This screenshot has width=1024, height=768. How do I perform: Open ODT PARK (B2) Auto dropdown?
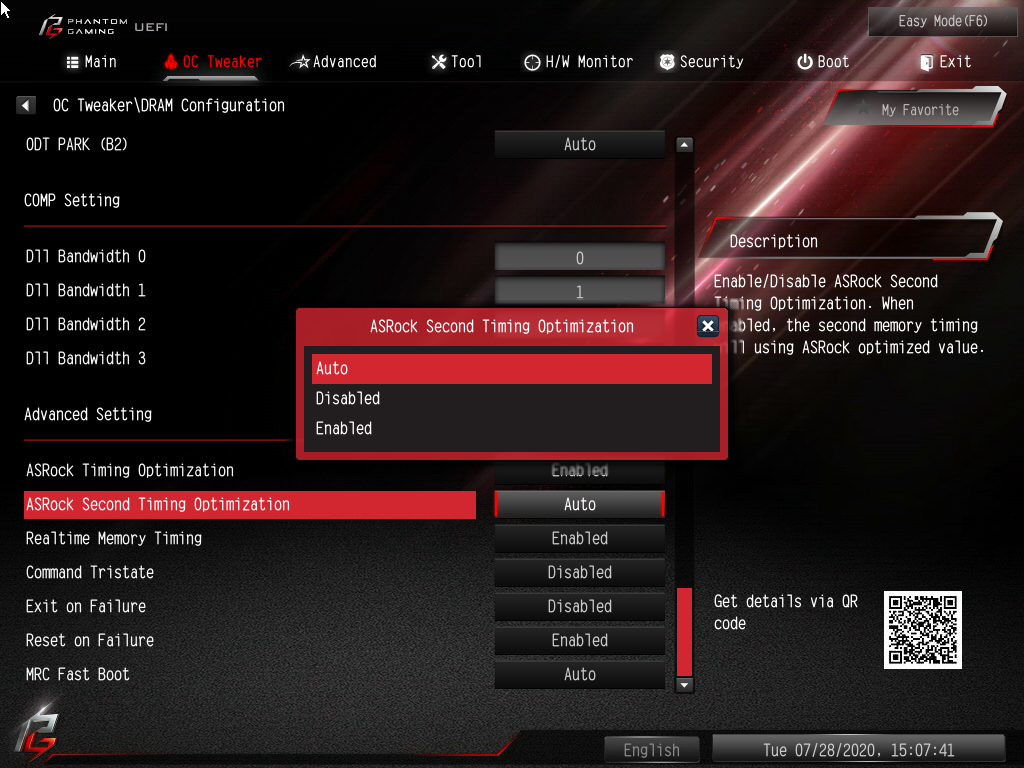pyautogui.click(x=579, y=144)
